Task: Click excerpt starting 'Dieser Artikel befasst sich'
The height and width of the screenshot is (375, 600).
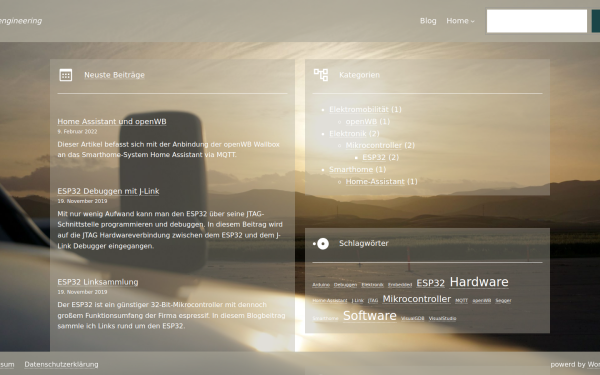Action: click(x=169, y=150)
